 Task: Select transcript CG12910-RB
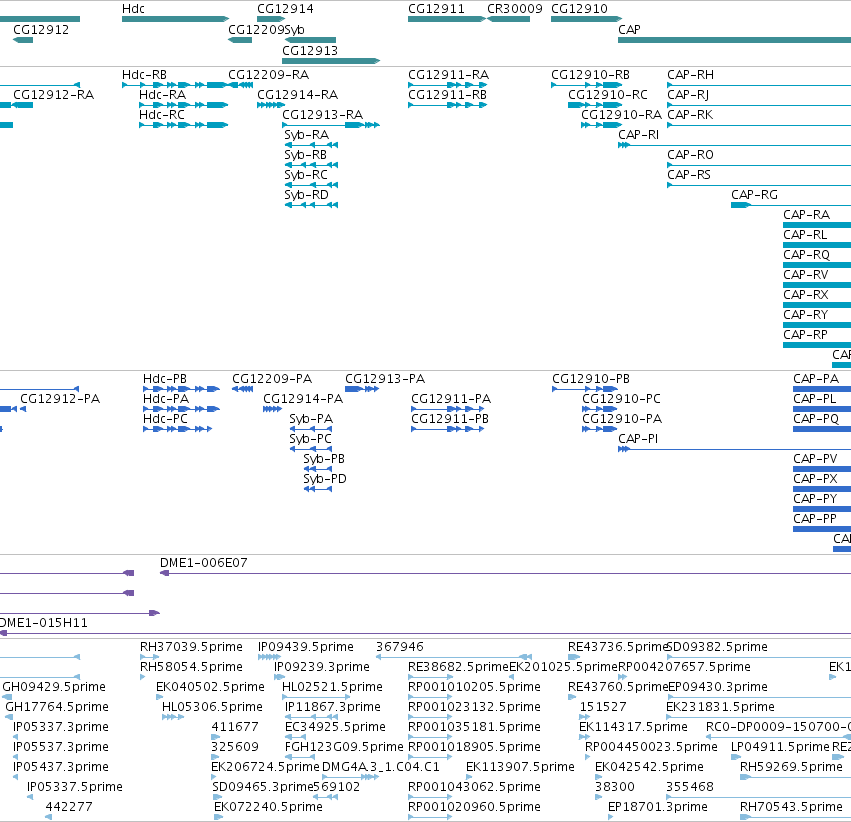(x=586, y=85)
